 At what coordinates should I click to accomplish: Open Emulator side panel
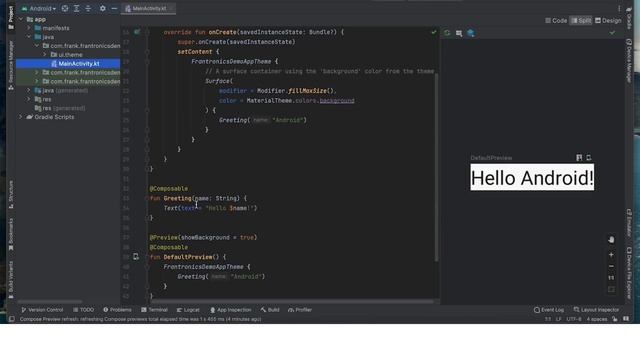click(629, 222)
